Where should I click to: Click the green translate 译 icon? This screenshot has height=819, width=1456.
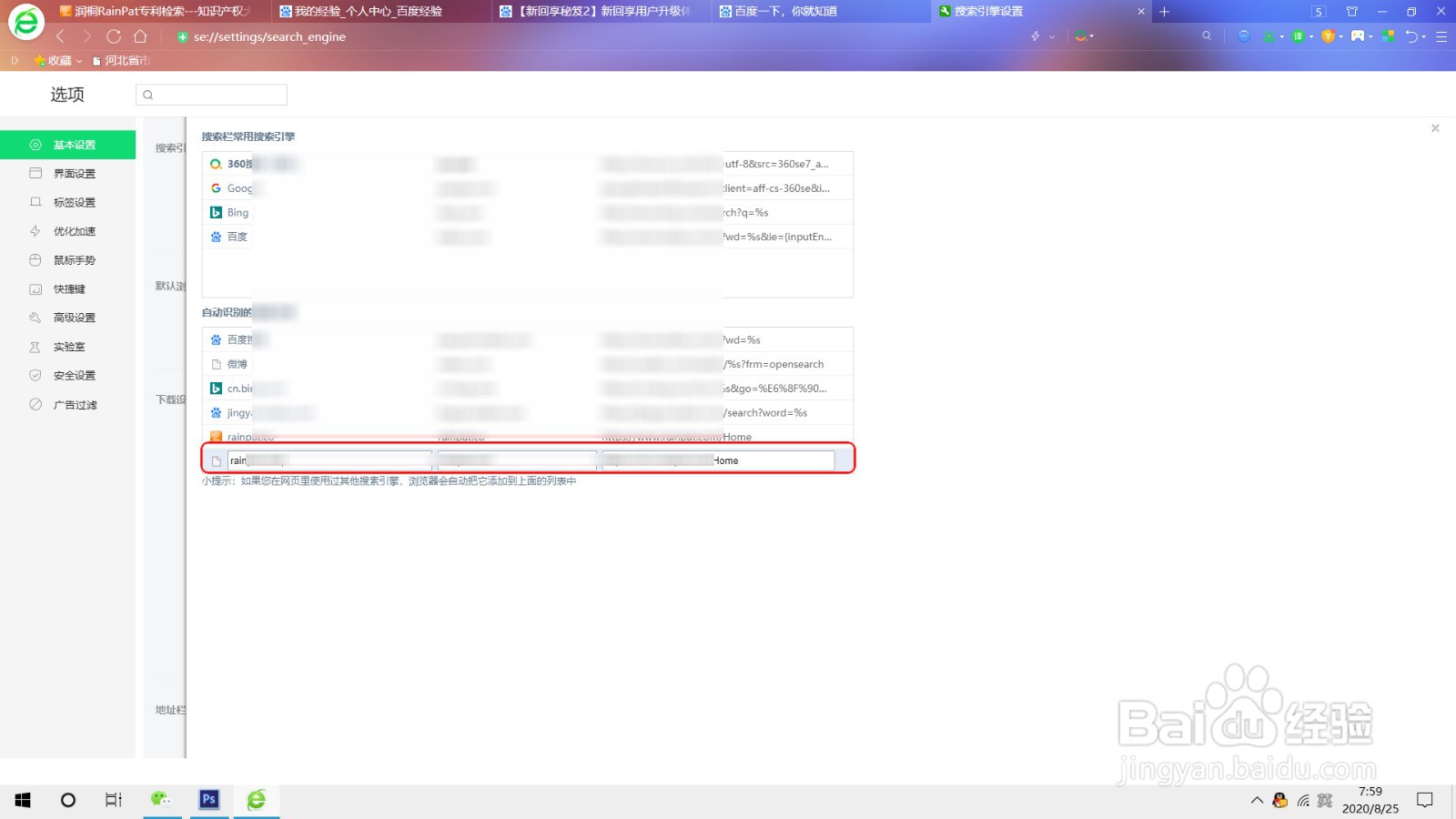tap(1299, 36)
